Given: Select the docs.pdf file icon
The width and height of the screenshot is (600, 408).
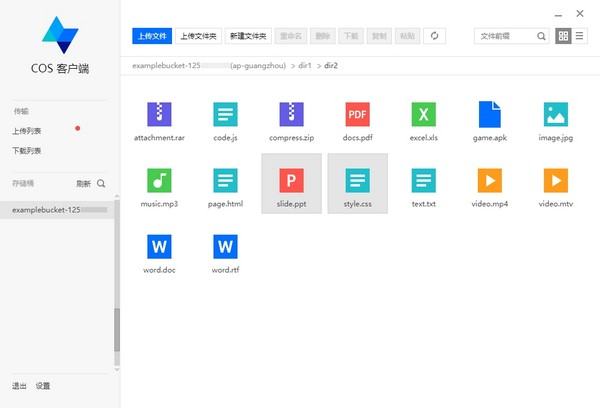Looking at the screenshot, I should tap(358, 114).
